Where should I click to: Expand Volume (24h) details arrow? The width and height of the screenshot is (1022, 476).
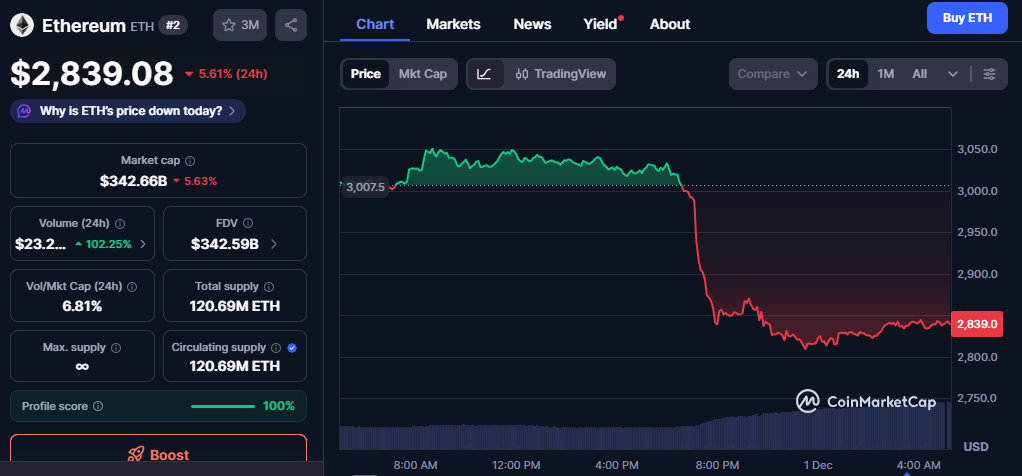tap(142, 243)
